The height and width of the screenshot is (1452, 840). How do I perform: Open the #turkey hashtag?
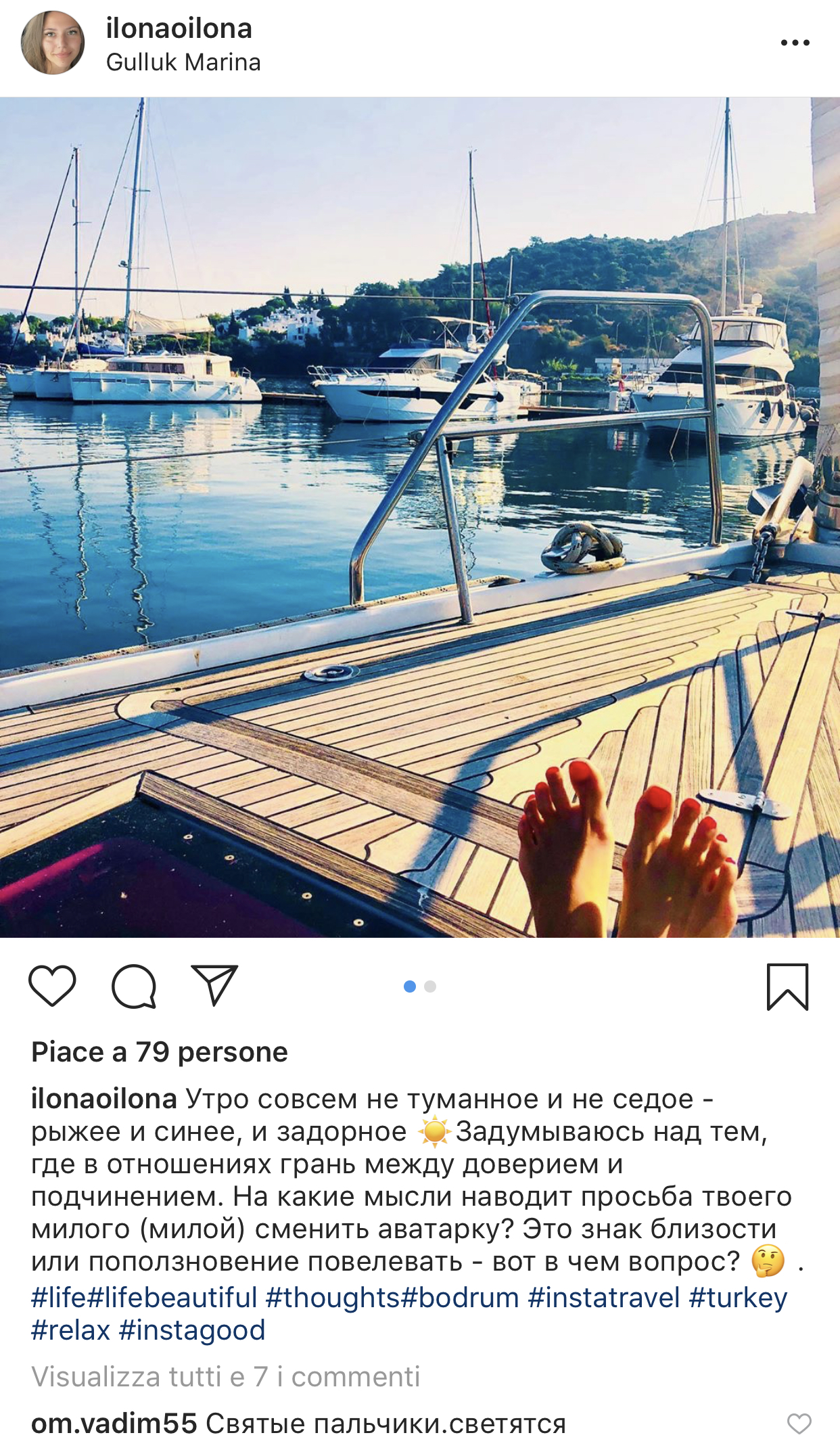click(739, 1298)
